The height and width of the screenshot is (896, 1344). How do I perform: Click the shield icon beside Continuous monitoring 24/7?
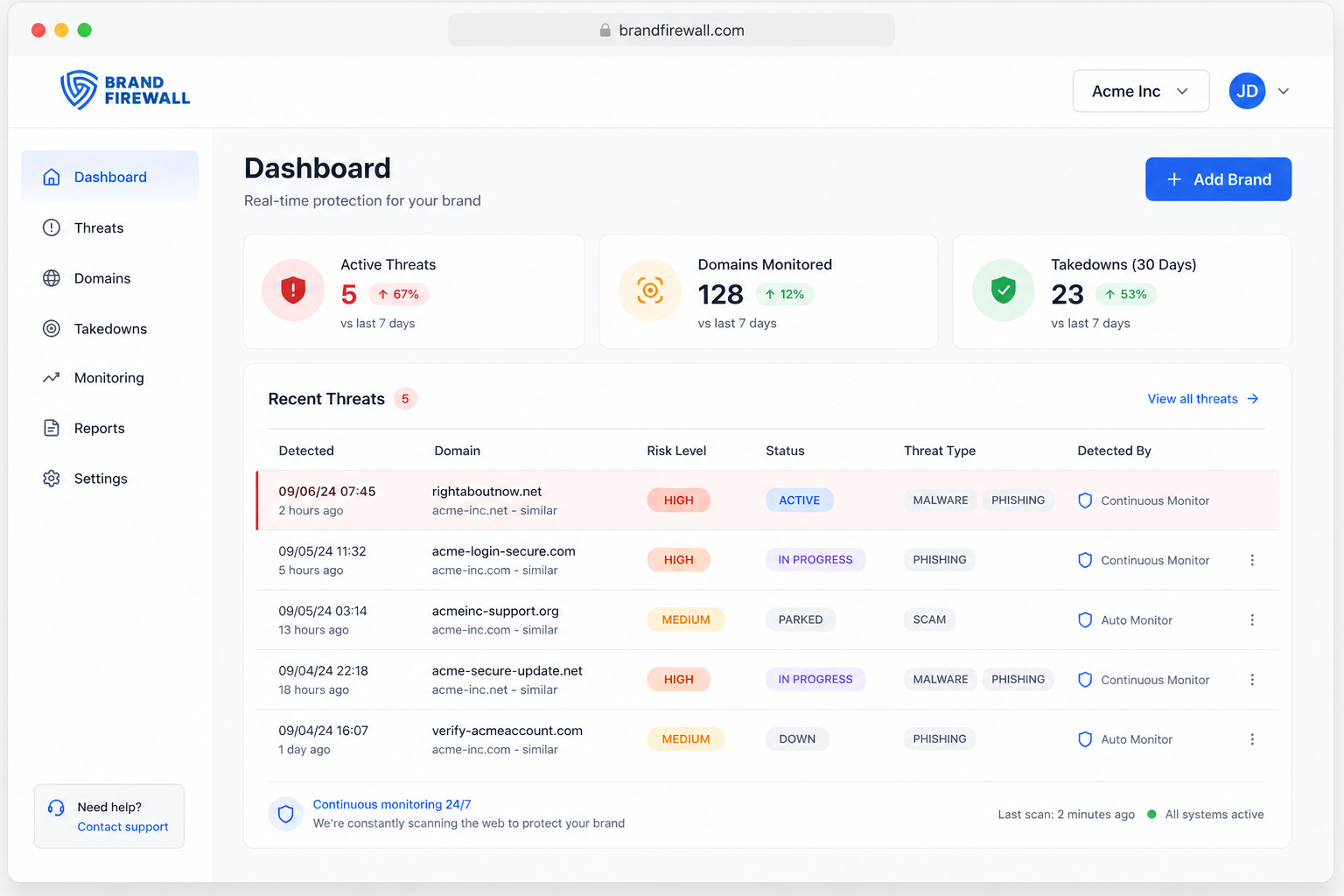coord(285,815)
